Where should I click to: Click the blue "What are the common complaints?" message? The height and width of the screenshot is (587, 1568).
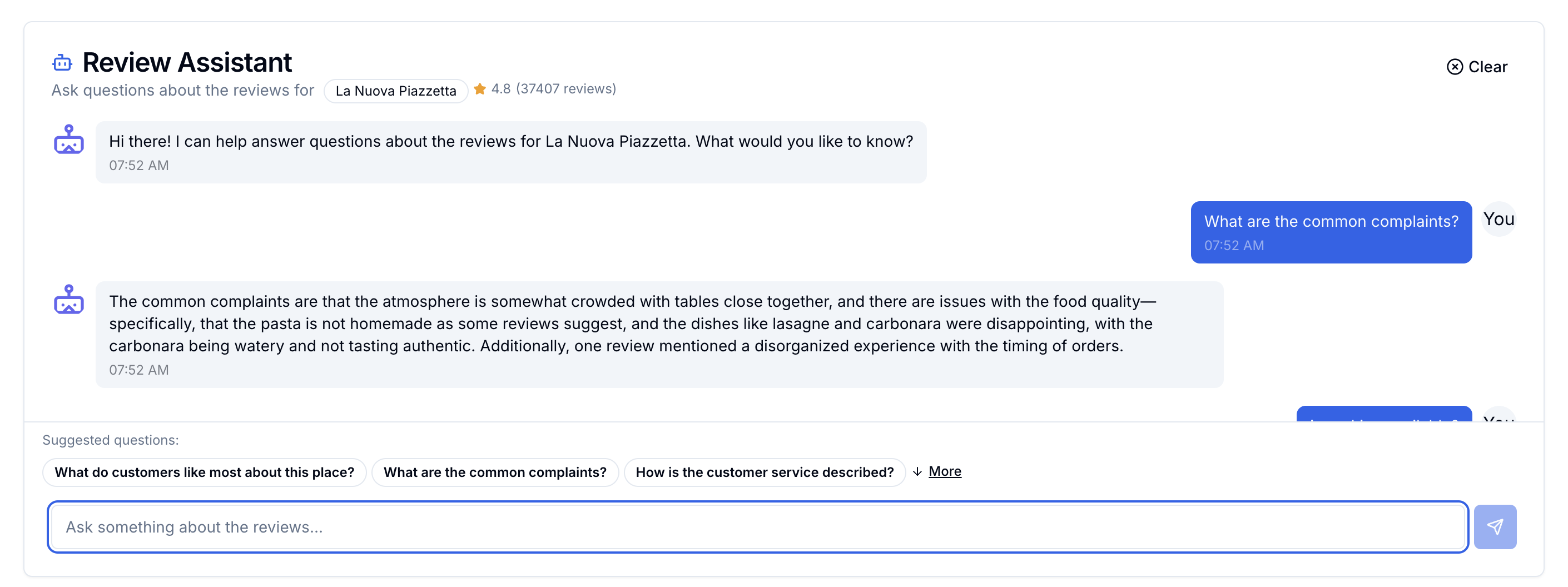pyautogui.click(x=1331, y=232)
